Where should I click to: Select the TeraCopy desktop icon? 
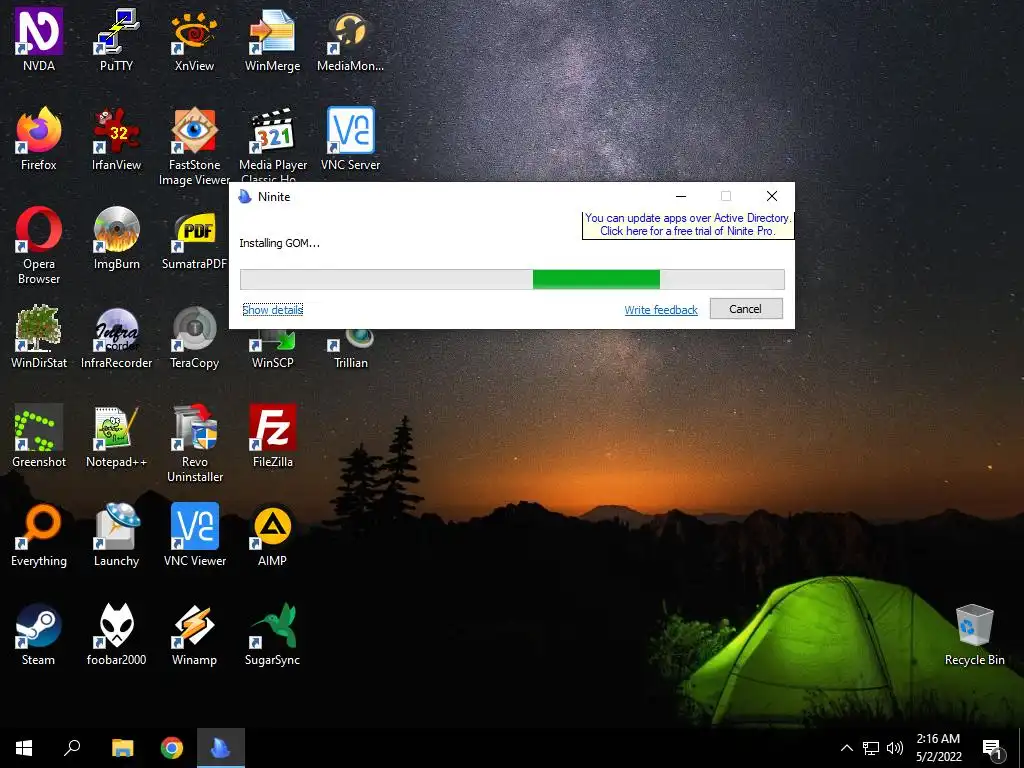point(194,337)
